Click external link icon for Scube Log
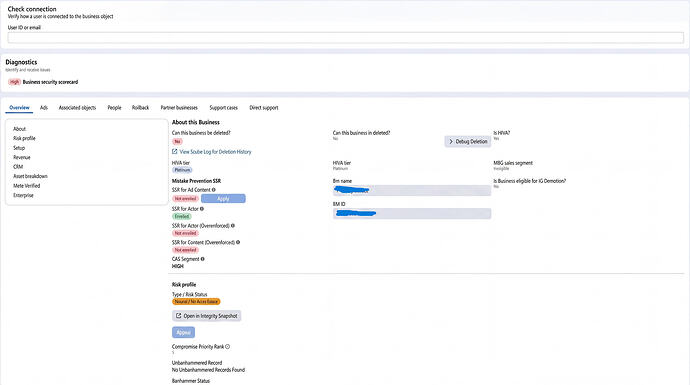Screen dimensions: 690x385 tap(175, 151)
